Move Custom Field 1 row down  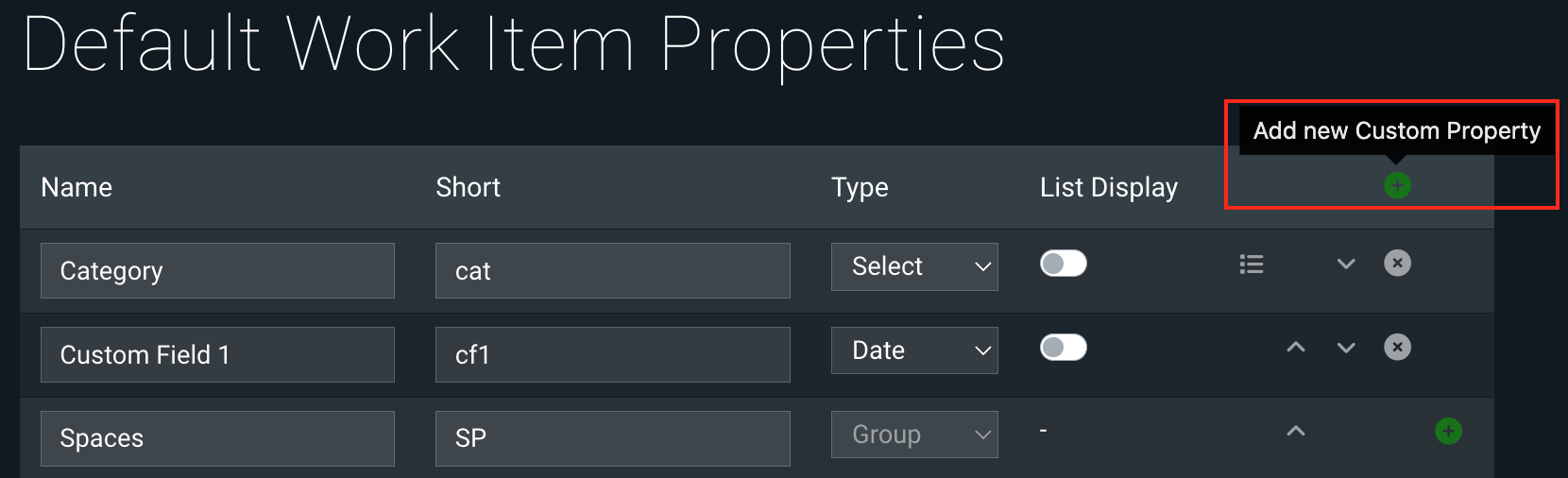tap(1346, 348)
